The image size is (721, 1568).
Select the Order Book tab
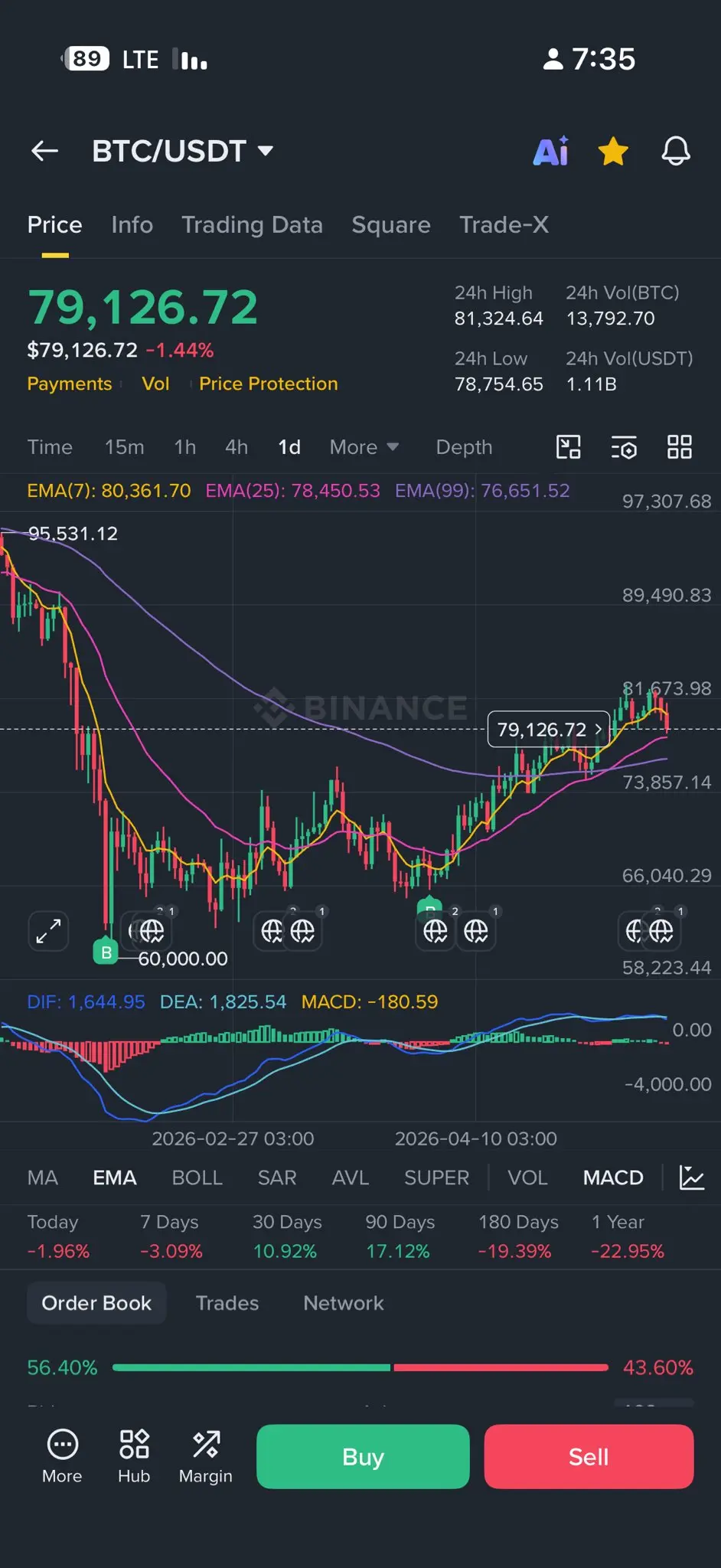click(x=96, y=1303)
